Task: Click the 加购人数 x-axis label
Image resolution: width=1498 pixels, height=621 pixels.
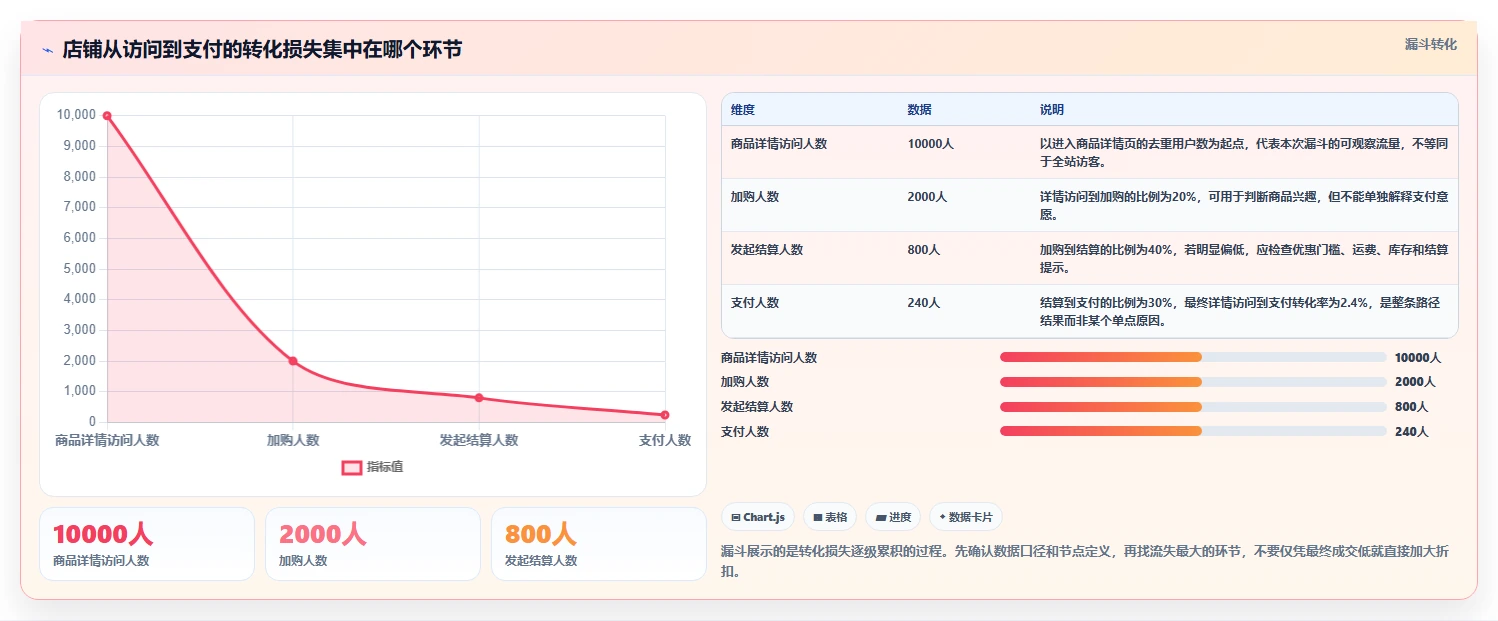Action: (x=293, y=440)
